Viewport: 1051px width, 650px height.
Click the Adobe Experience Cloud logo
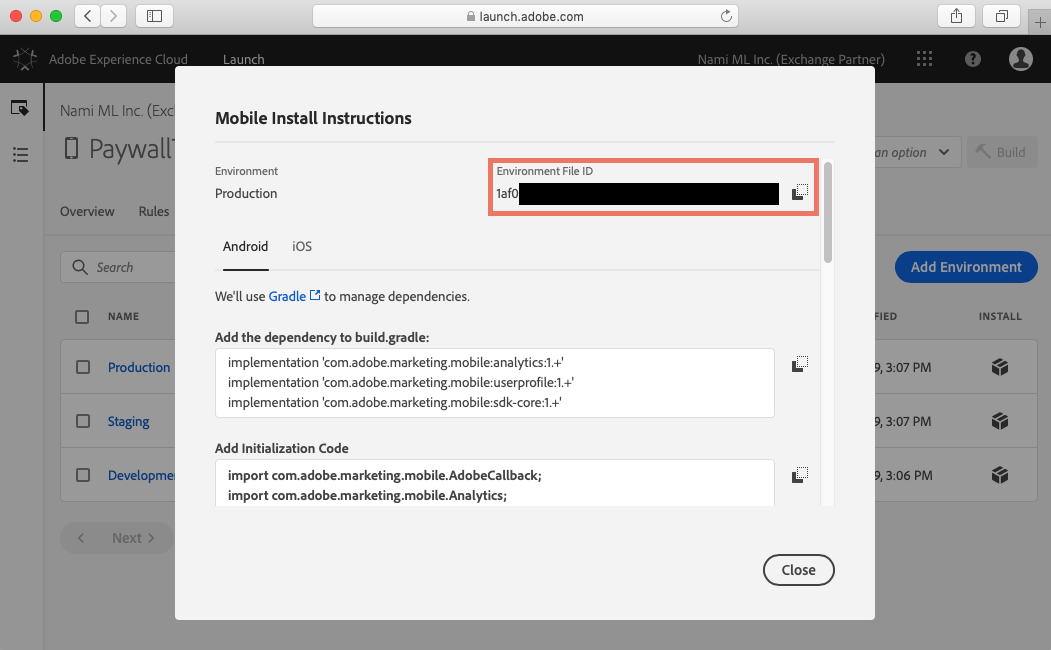point(25,59)
